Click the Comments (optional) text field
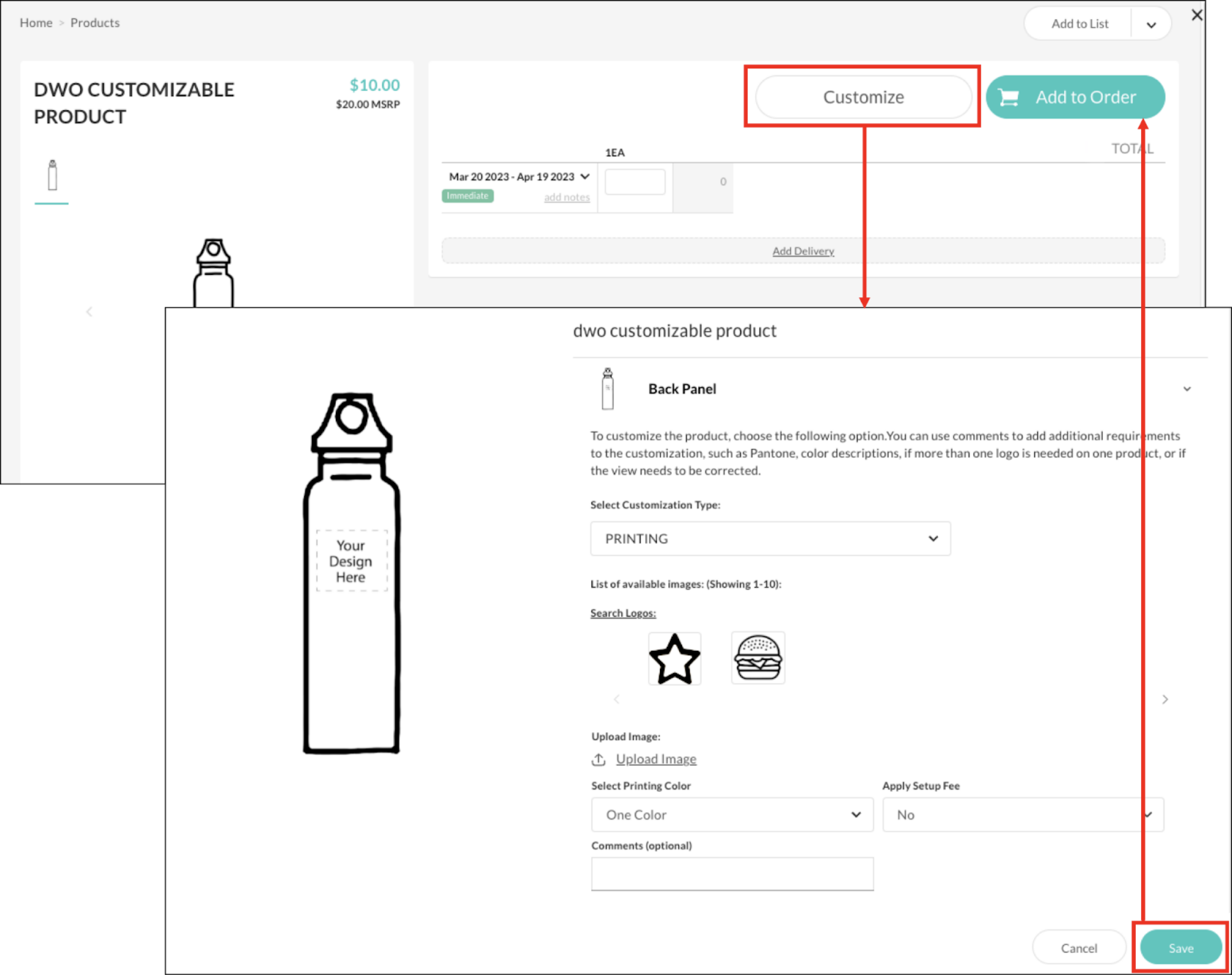1232x975 pixels. 732,873
